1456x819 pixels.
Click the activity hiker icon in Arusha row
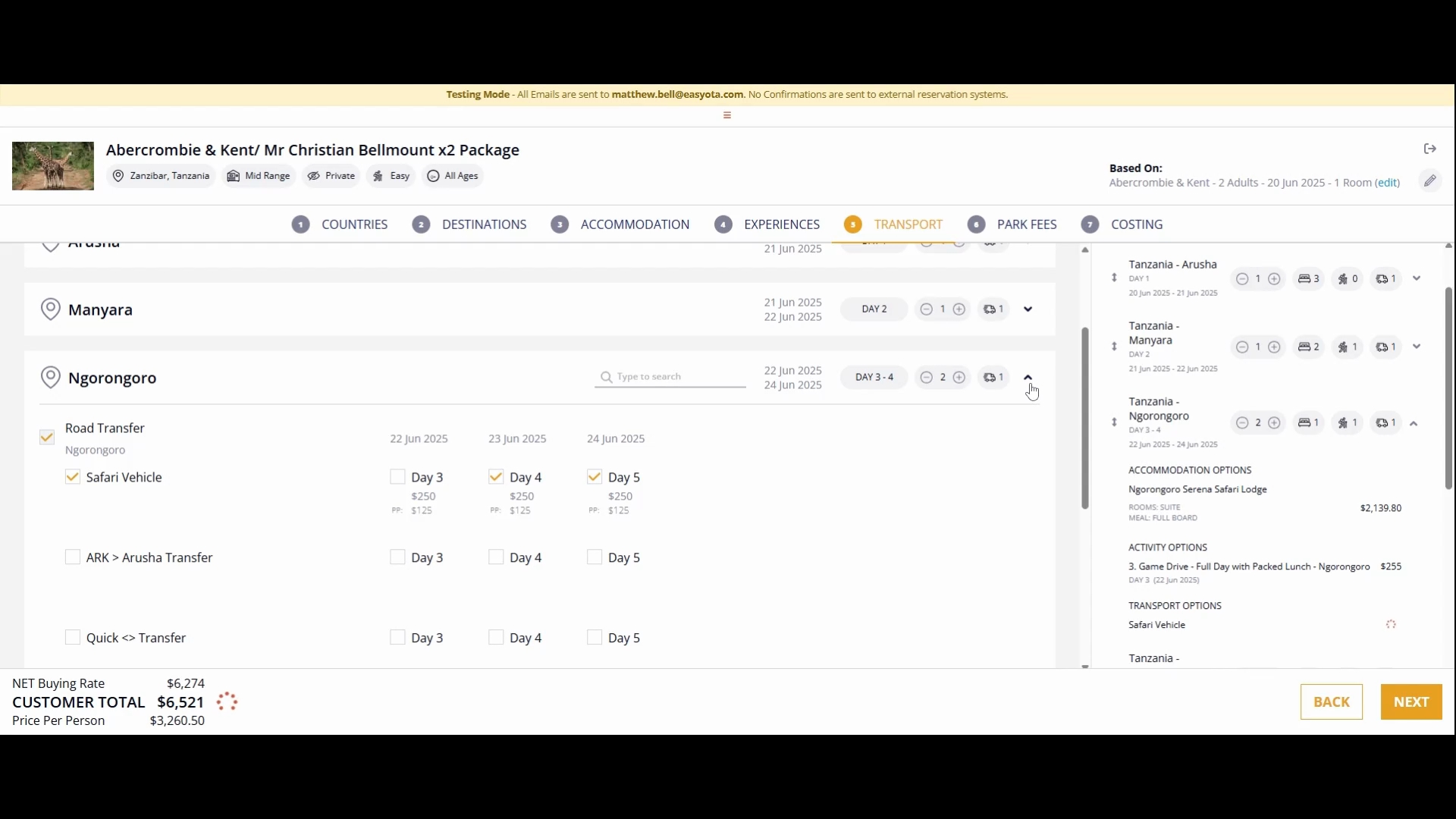(x=1343, y=279)
